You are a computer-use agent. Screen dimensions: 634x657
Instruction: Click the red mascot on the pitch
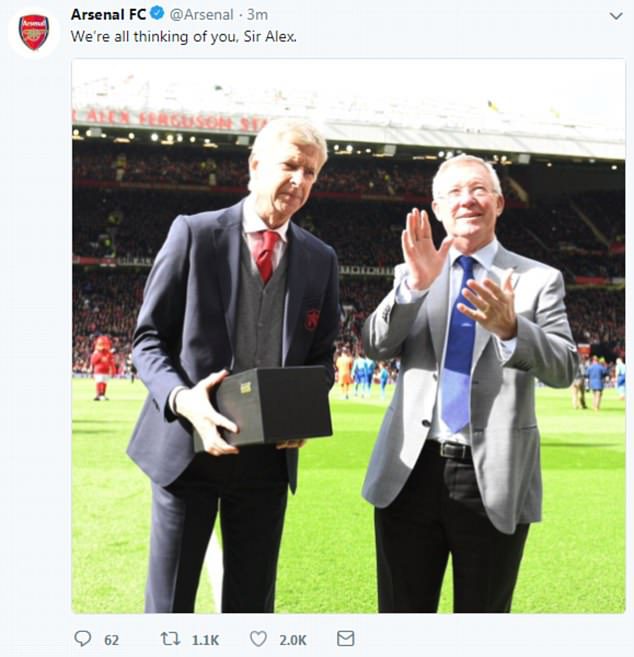click(x=102, y=367)
